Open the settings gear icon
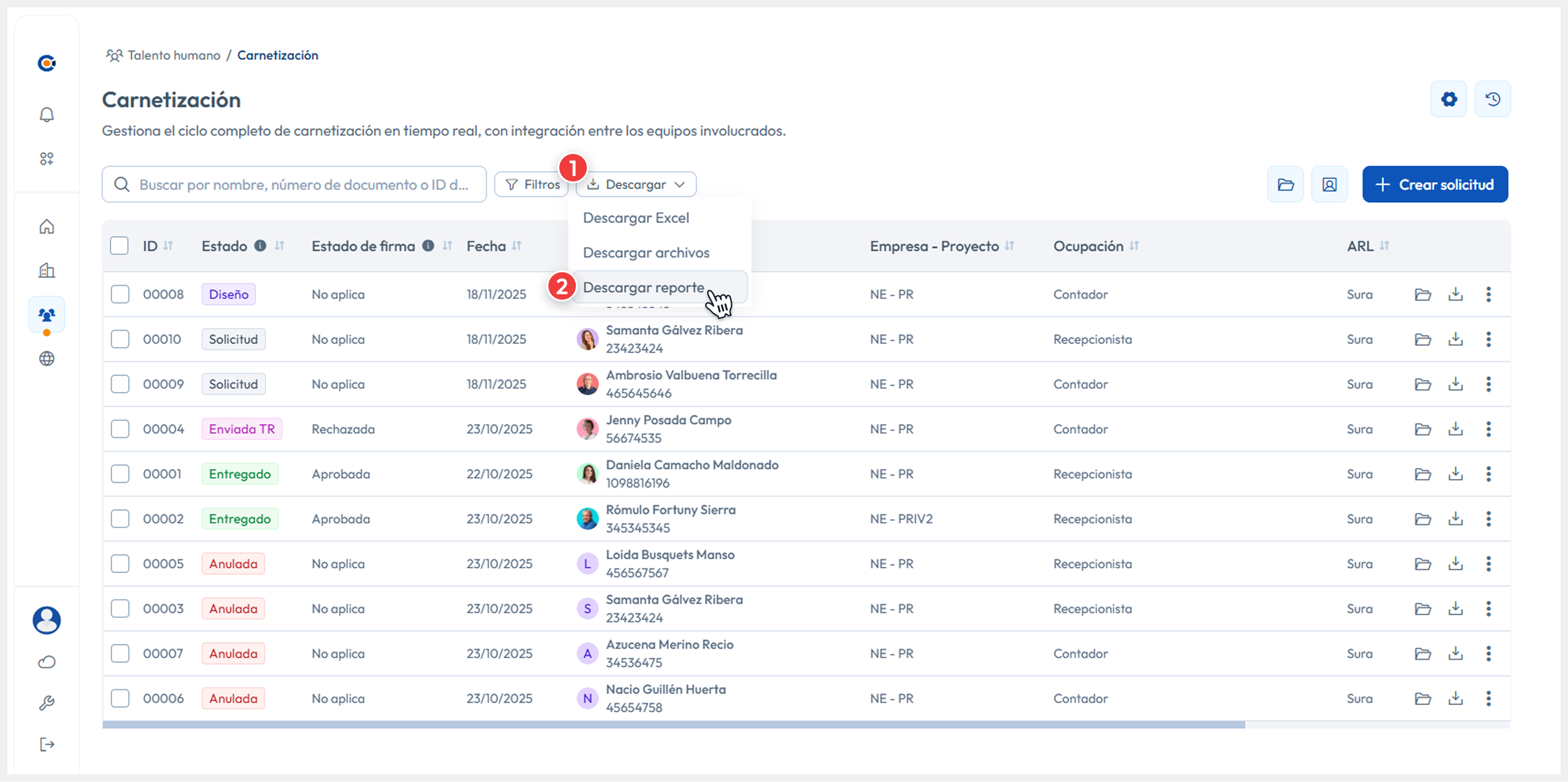 click(x=1448, y=99)
